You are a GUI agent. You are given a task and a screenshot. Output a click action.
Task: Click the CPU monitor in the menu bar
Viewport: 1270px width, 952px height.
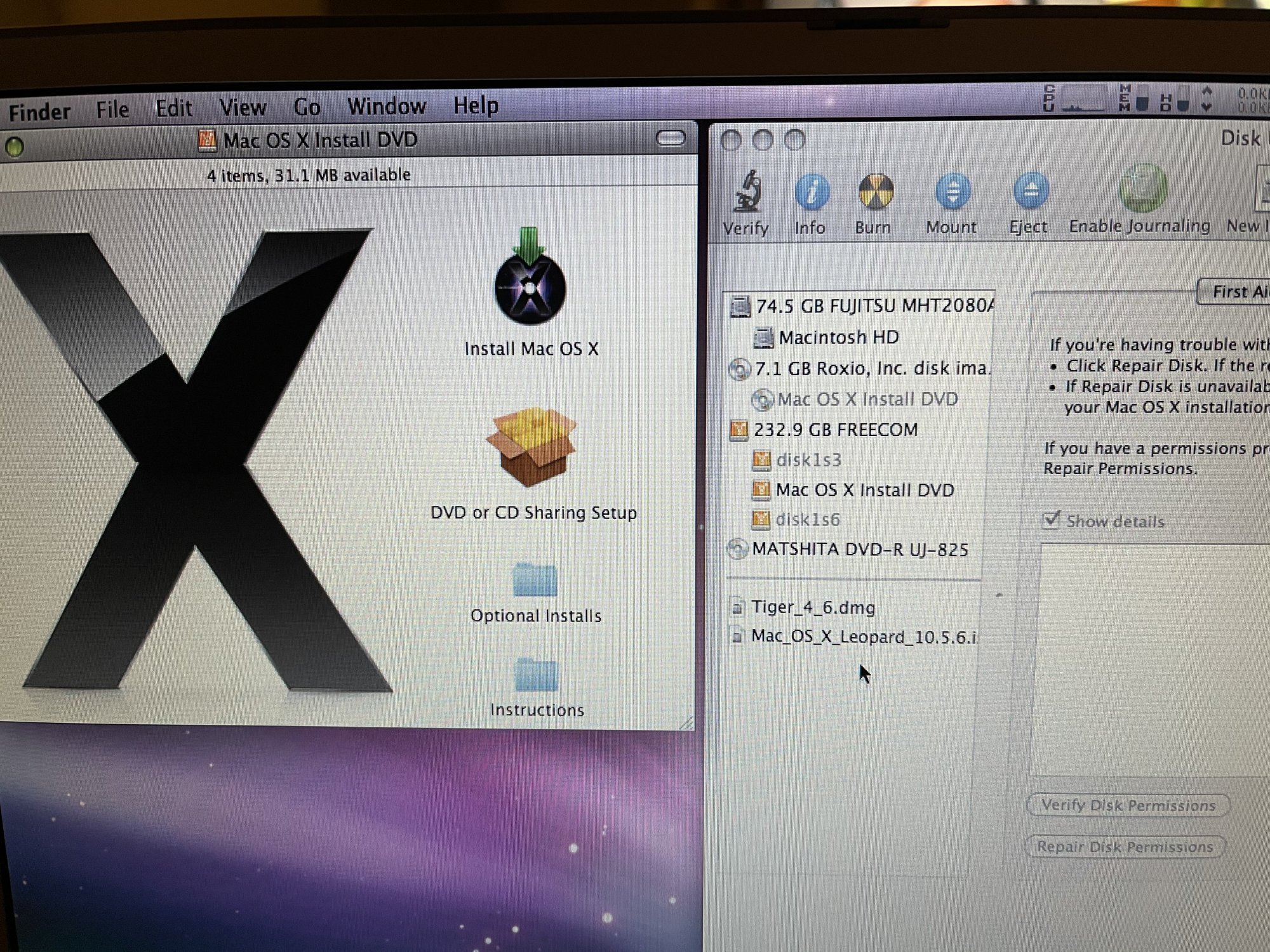pyautogui.click(x=1075, y=99)
